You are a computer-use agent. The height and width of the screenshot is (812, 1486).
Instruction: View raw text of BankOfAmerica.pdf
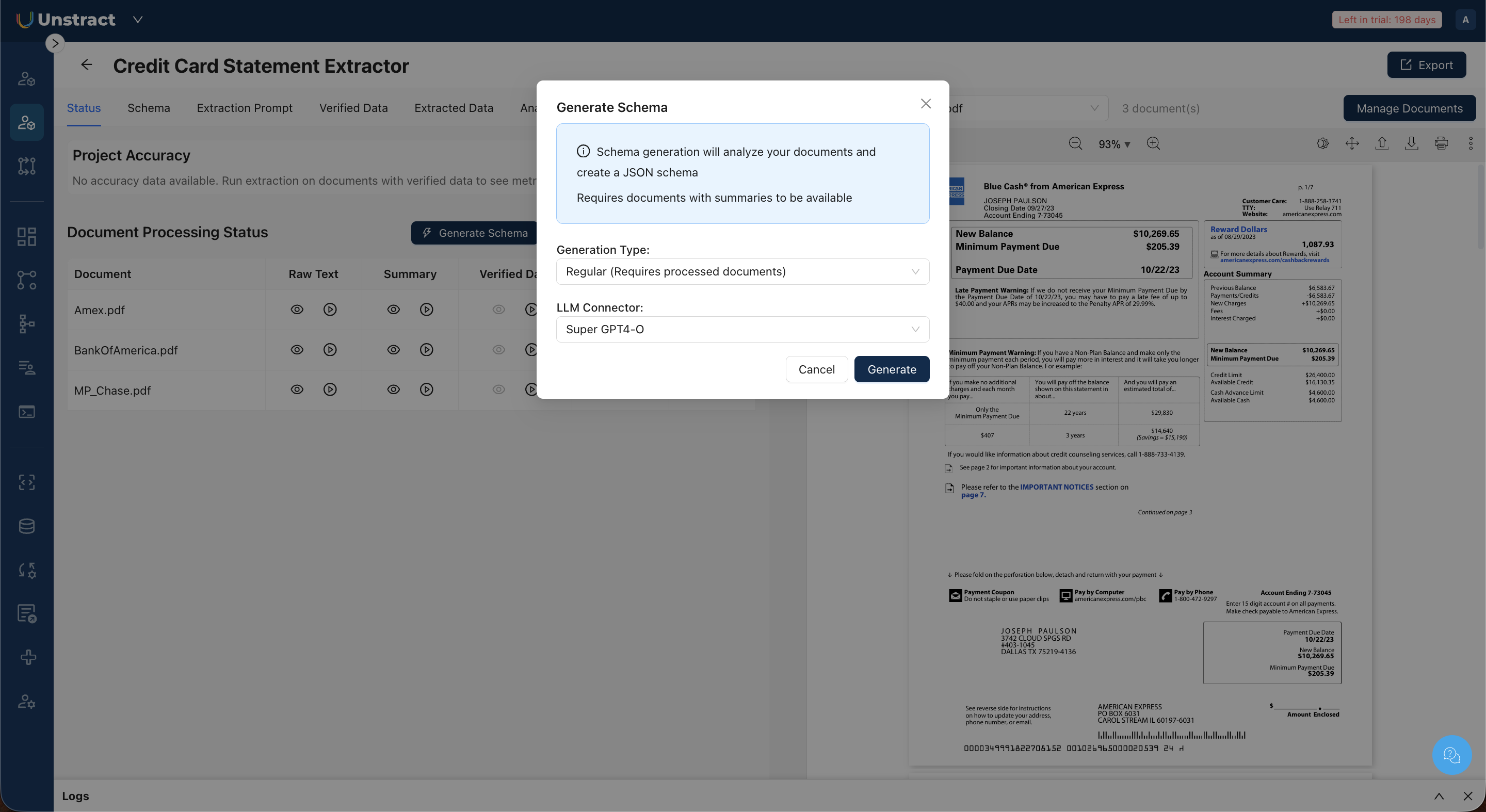coord(297,350)
